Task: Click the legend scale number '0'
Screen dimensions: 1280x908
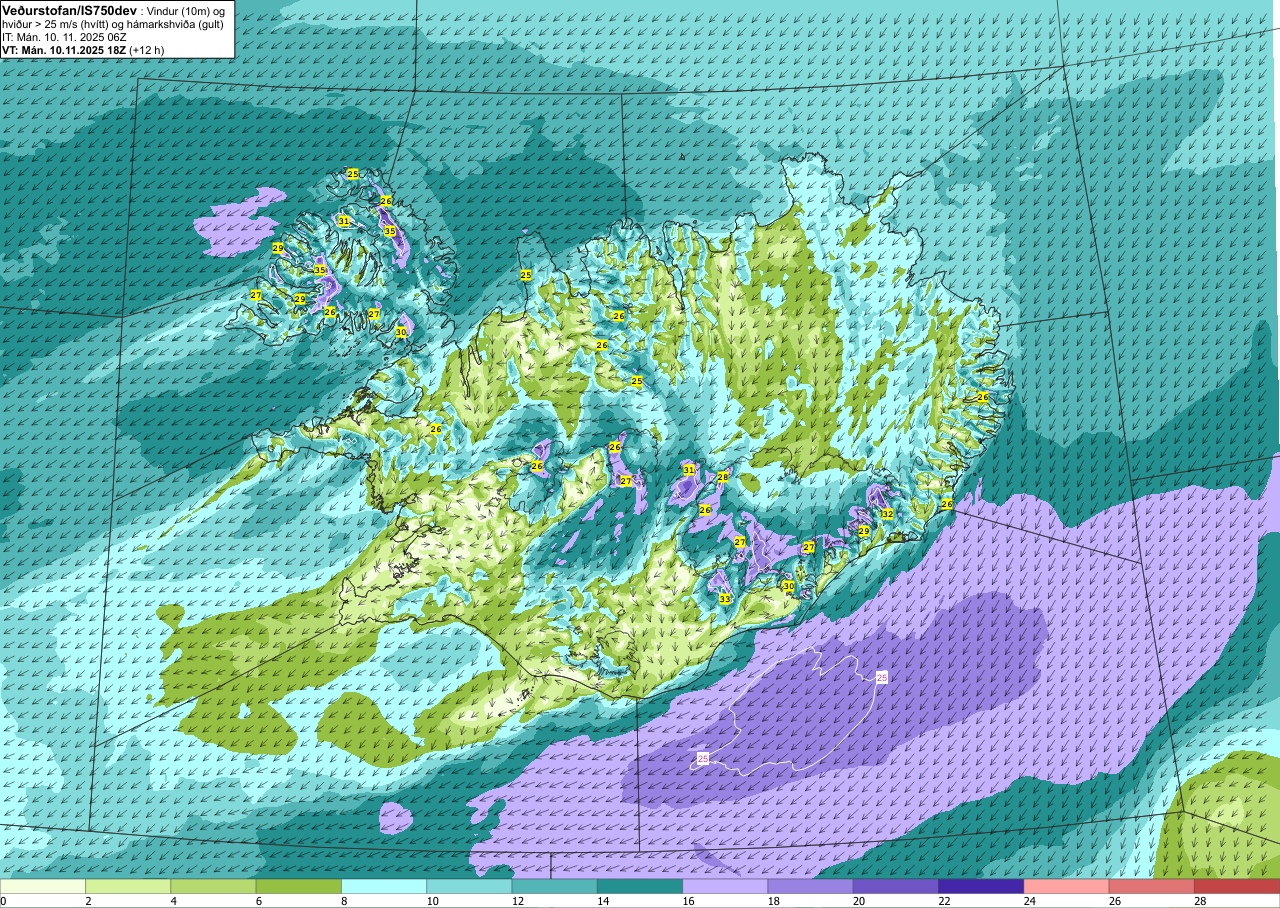Action: pos(3,901)
